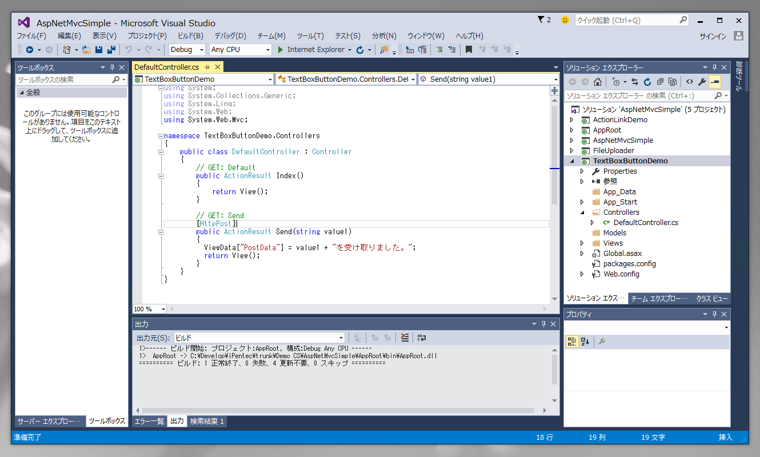This screenshot has height=457, width=760.
Task: Click Pending Changes Filter clock icon
Action: point(616,82)
